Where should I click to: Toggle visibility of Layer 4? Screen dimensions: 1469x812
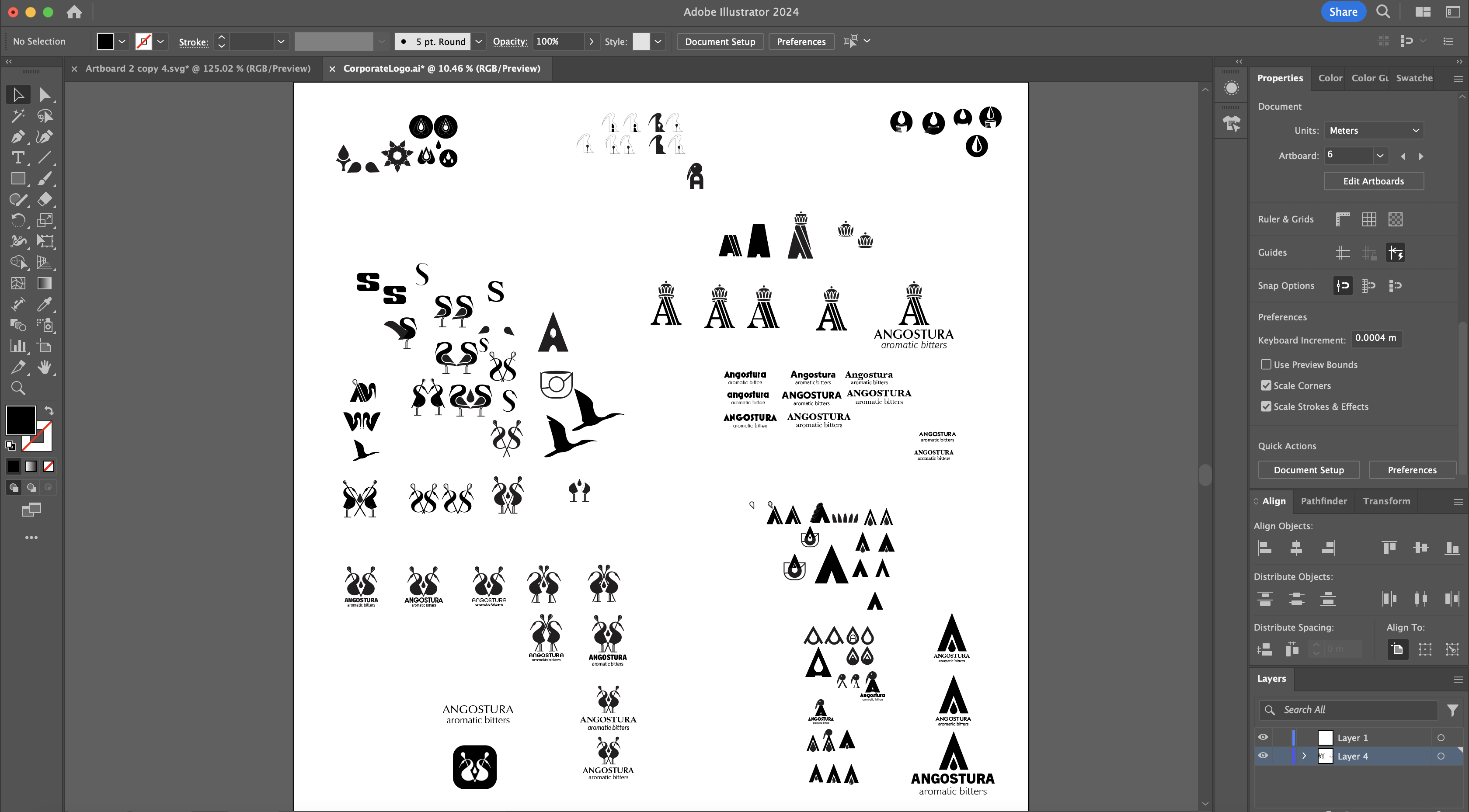coord(1263,756)
